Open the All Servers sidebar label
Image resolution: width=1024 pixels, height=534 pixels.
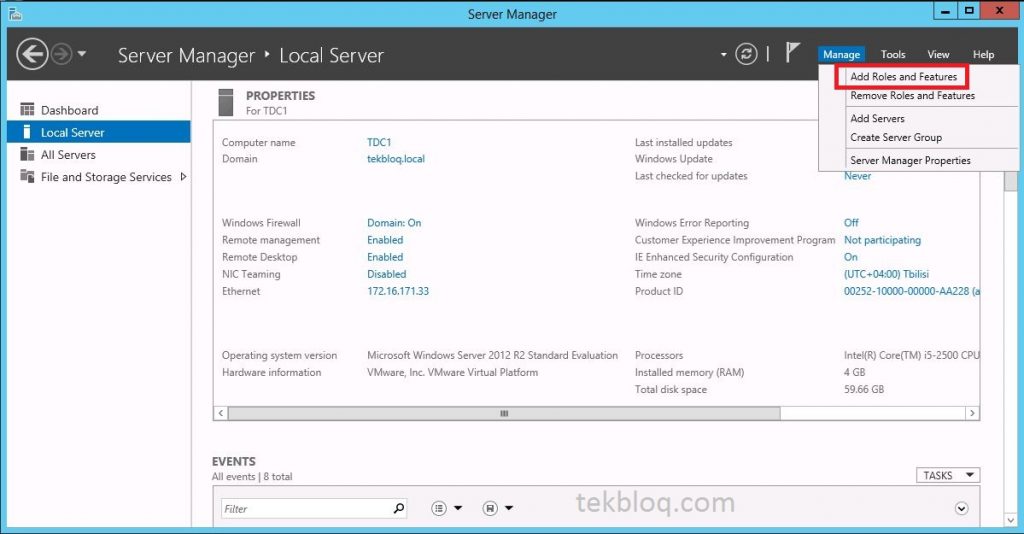68,155
